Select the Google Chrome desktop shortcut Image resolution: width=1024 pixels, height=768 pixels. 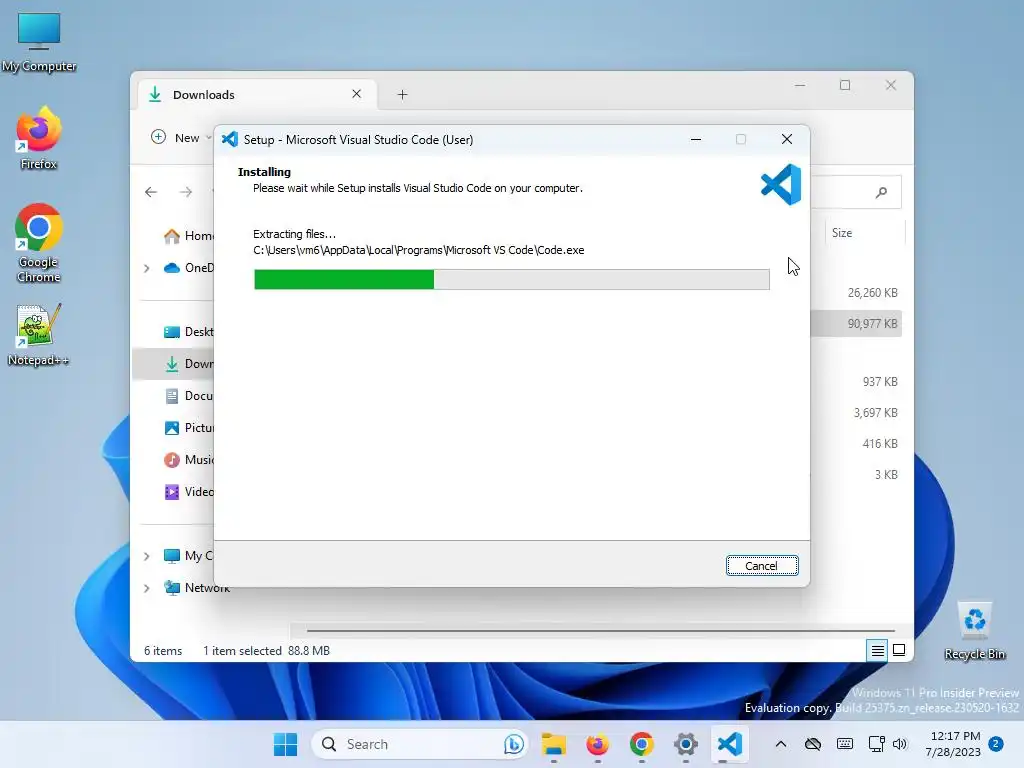tap(39, 243)
